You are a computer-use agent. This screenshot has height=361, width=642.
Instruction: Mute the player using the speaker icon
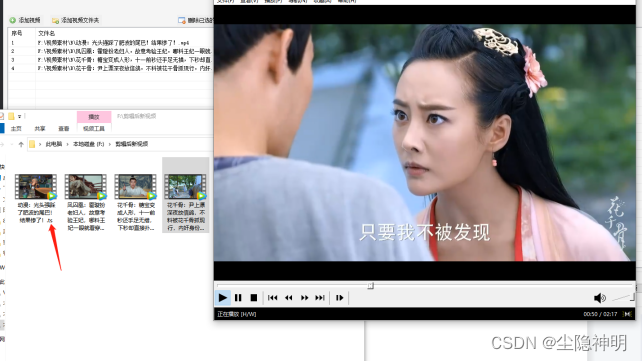click(x=600, y=298)
